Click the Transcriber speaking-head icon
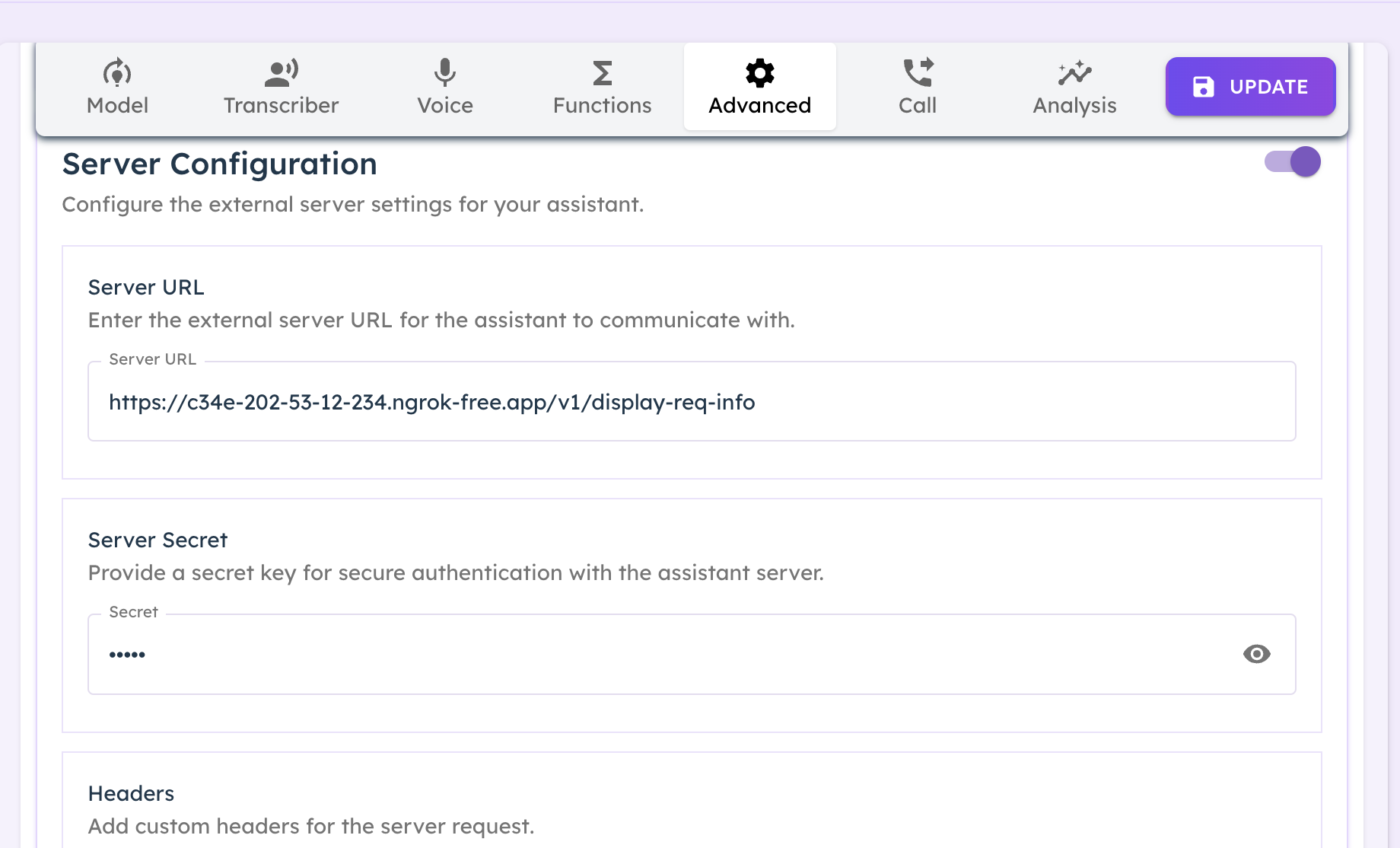Viewport: 1400px width, 848px height. click(x=281, y=73)
